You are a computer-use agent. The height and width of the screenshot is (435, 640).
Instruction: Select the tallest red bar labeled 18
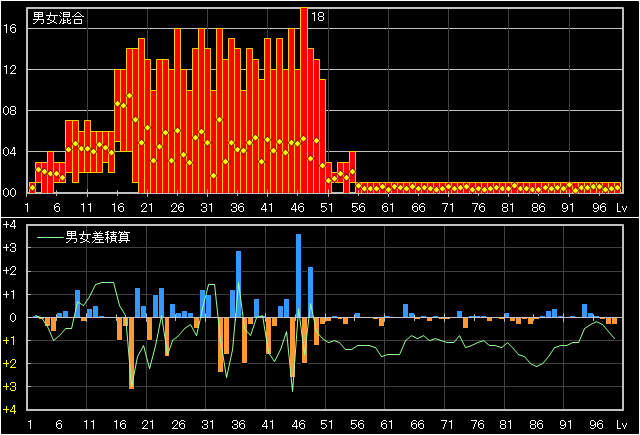[x=304, y=100]
